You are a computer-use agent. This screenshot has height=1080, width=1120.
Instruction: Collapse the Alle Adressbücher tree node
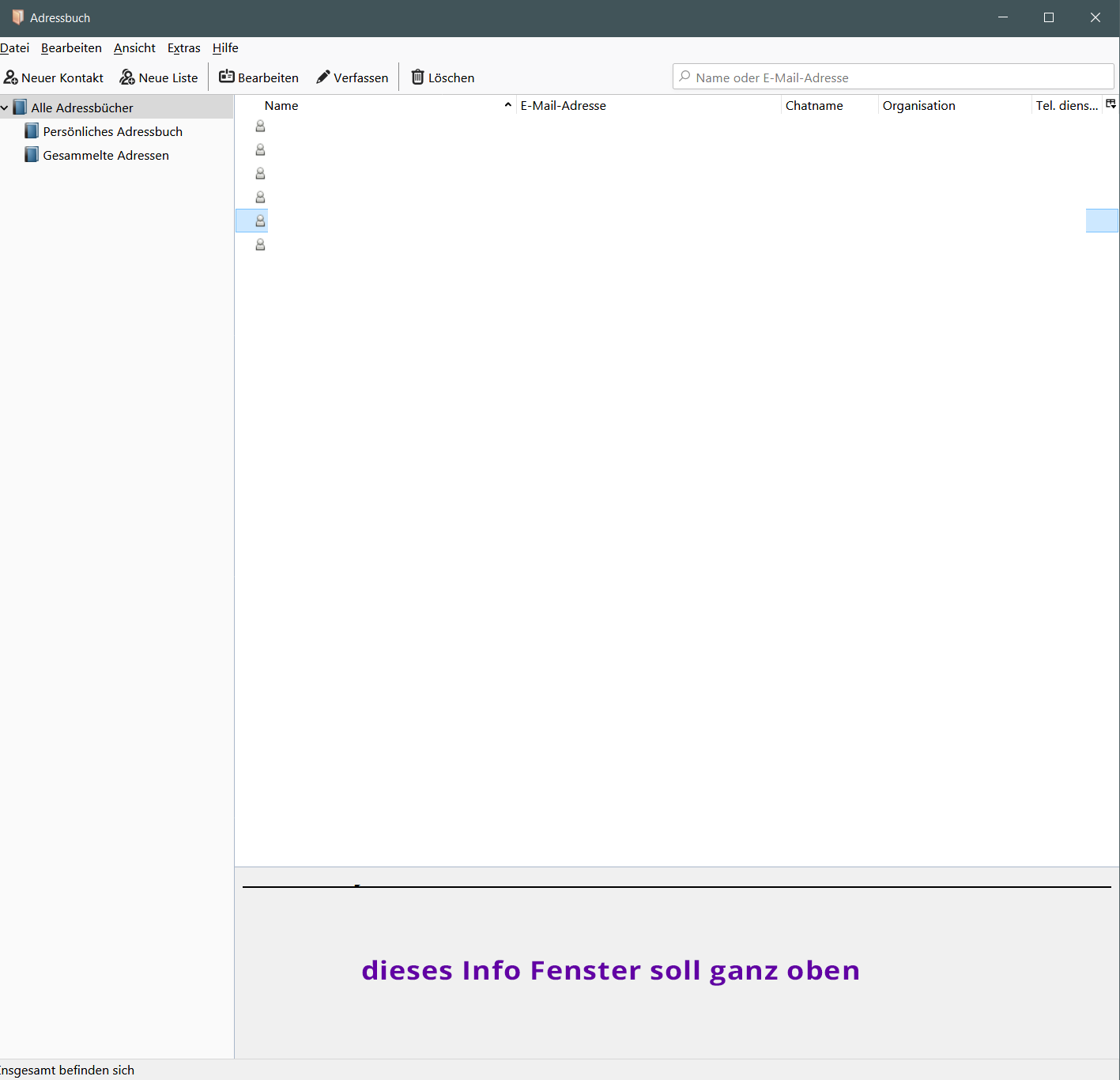click(5, 108)
